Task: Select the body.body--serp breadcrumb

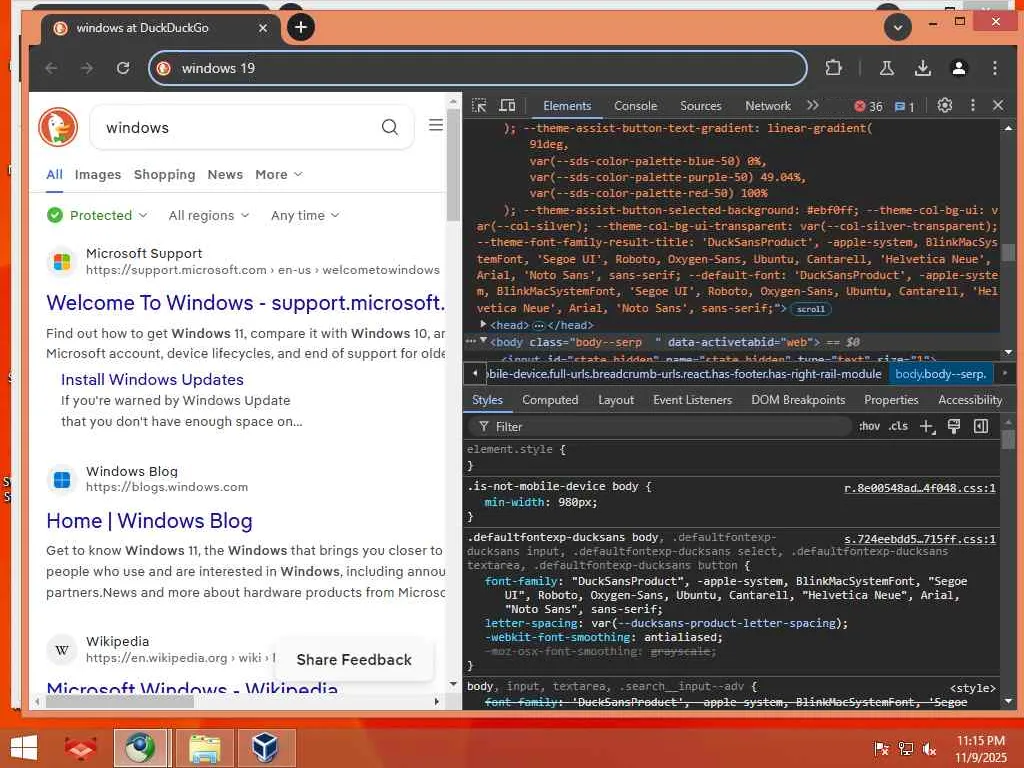Action: [x=940, y=374]
